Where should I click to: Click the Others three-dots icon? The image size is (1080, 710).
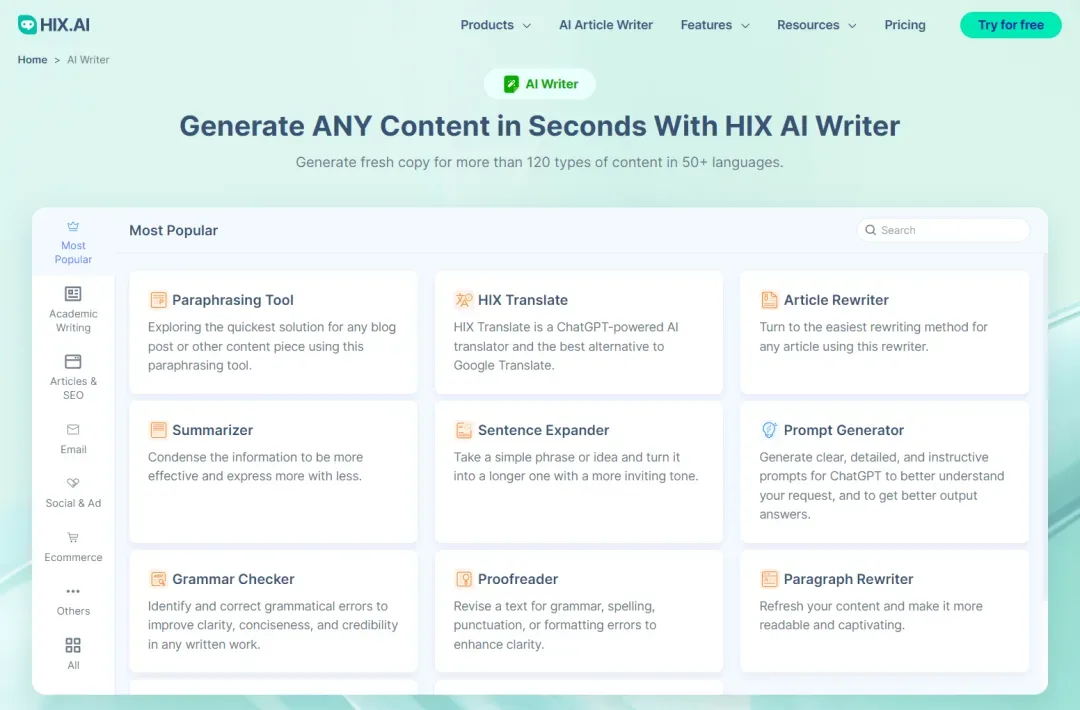tap(73, 592)
